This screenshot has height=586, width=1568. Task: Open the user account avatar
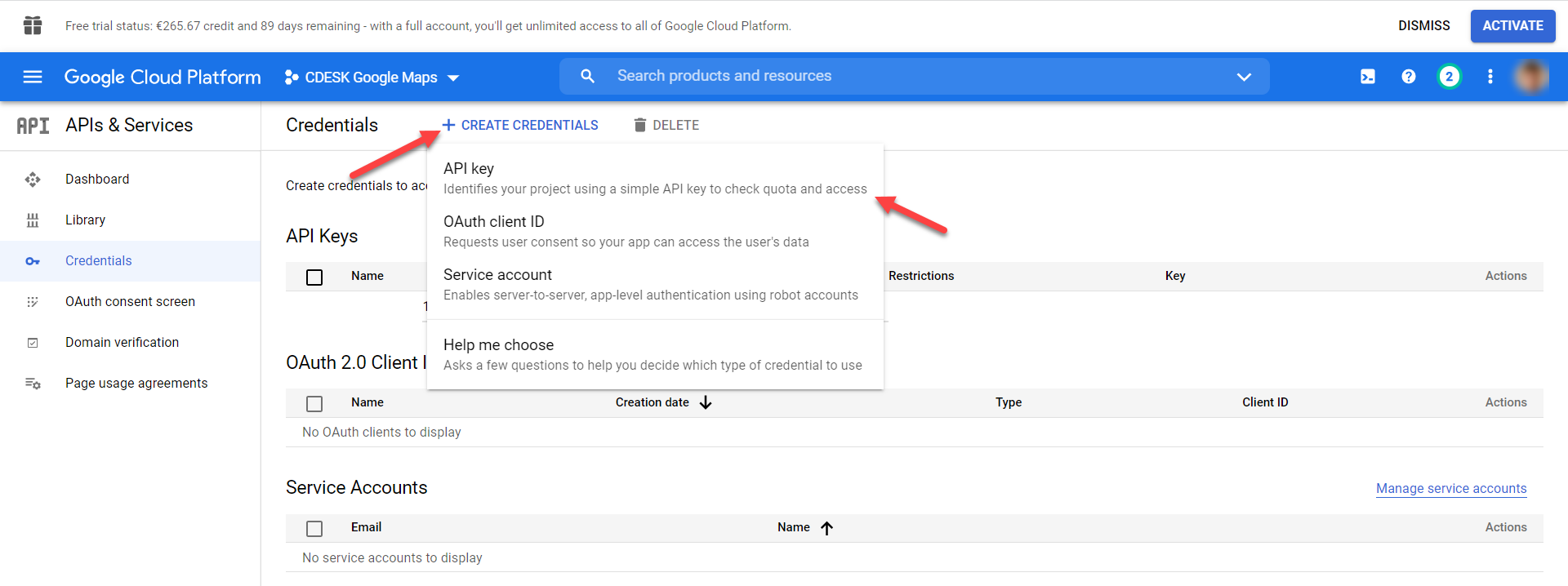point(1531,77)
